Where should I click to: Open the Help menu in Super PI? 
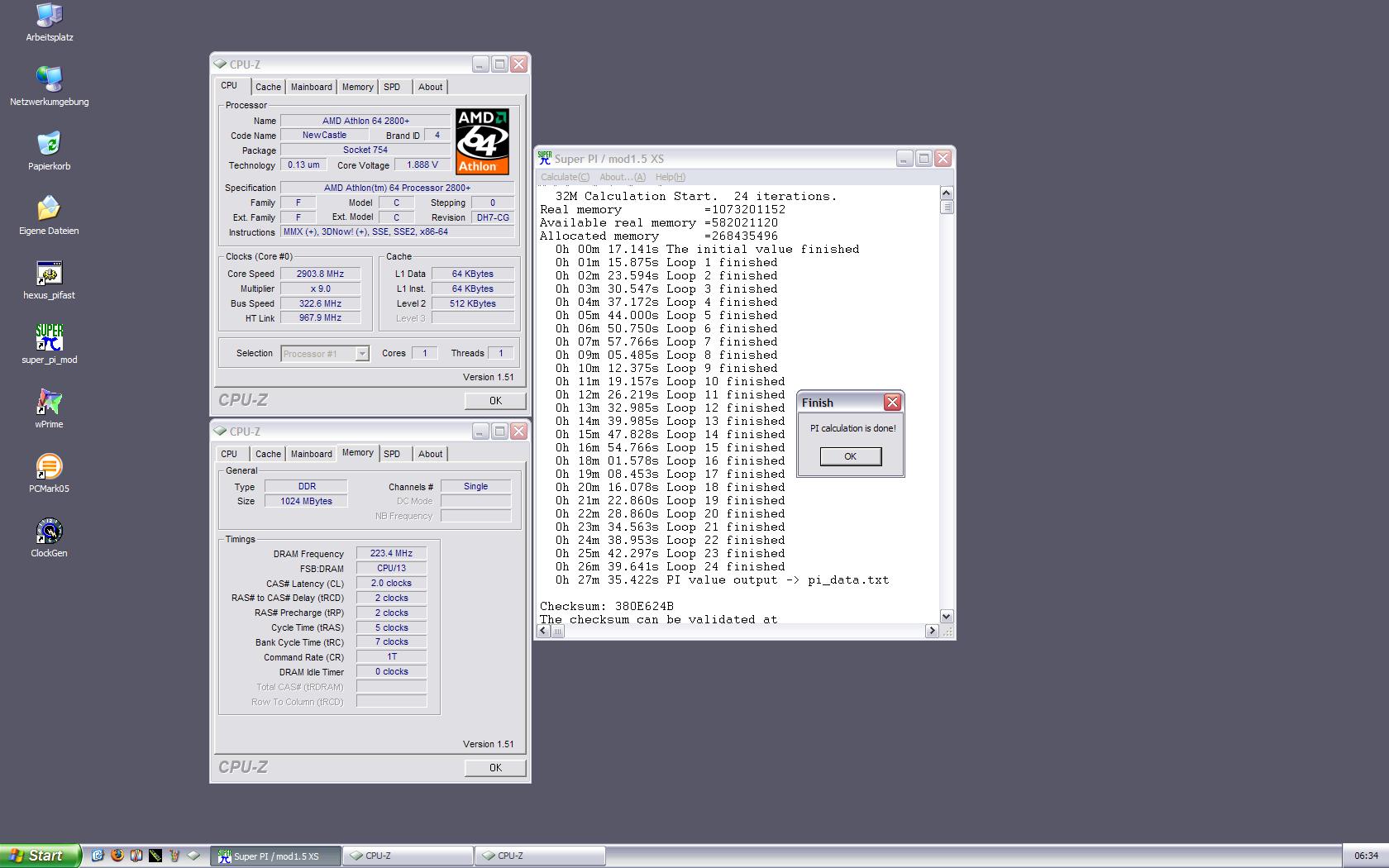(x=670, y=177)
